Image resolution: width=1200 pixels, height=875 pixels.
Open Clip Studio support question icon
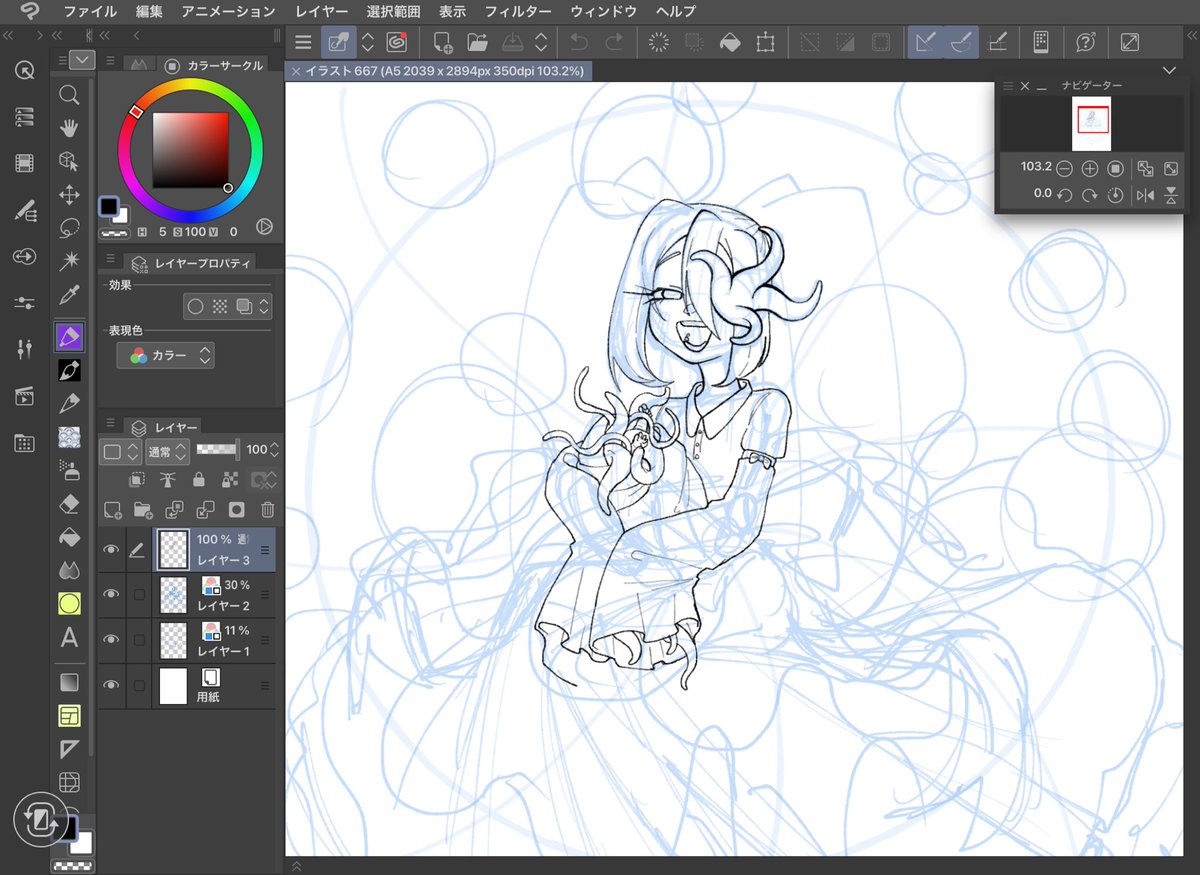pyautogui.click(x=1086, y=42)
